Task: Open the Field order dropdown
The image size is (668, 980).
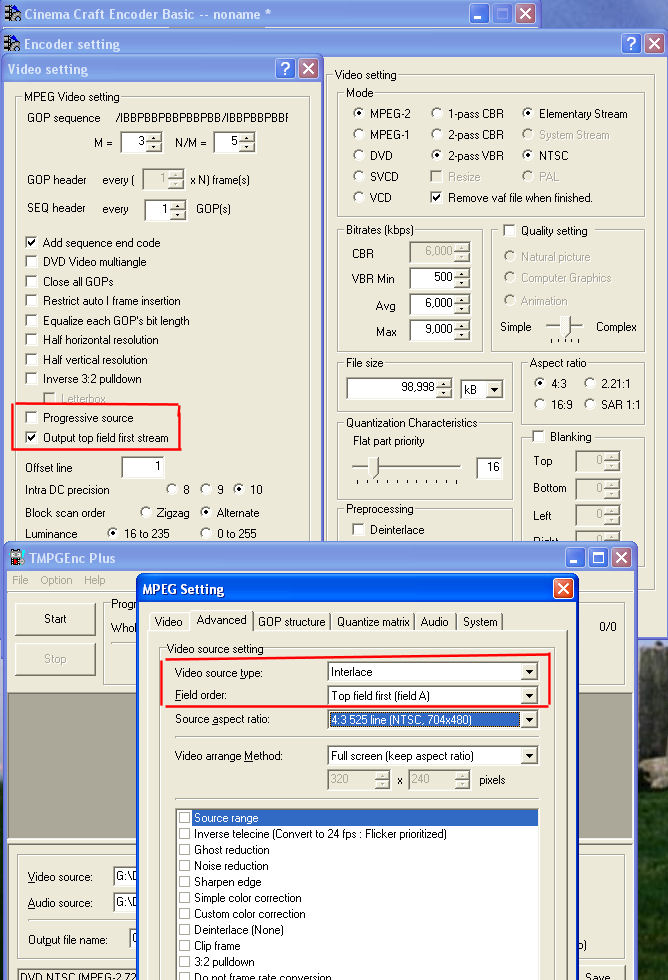Action: 529,695
